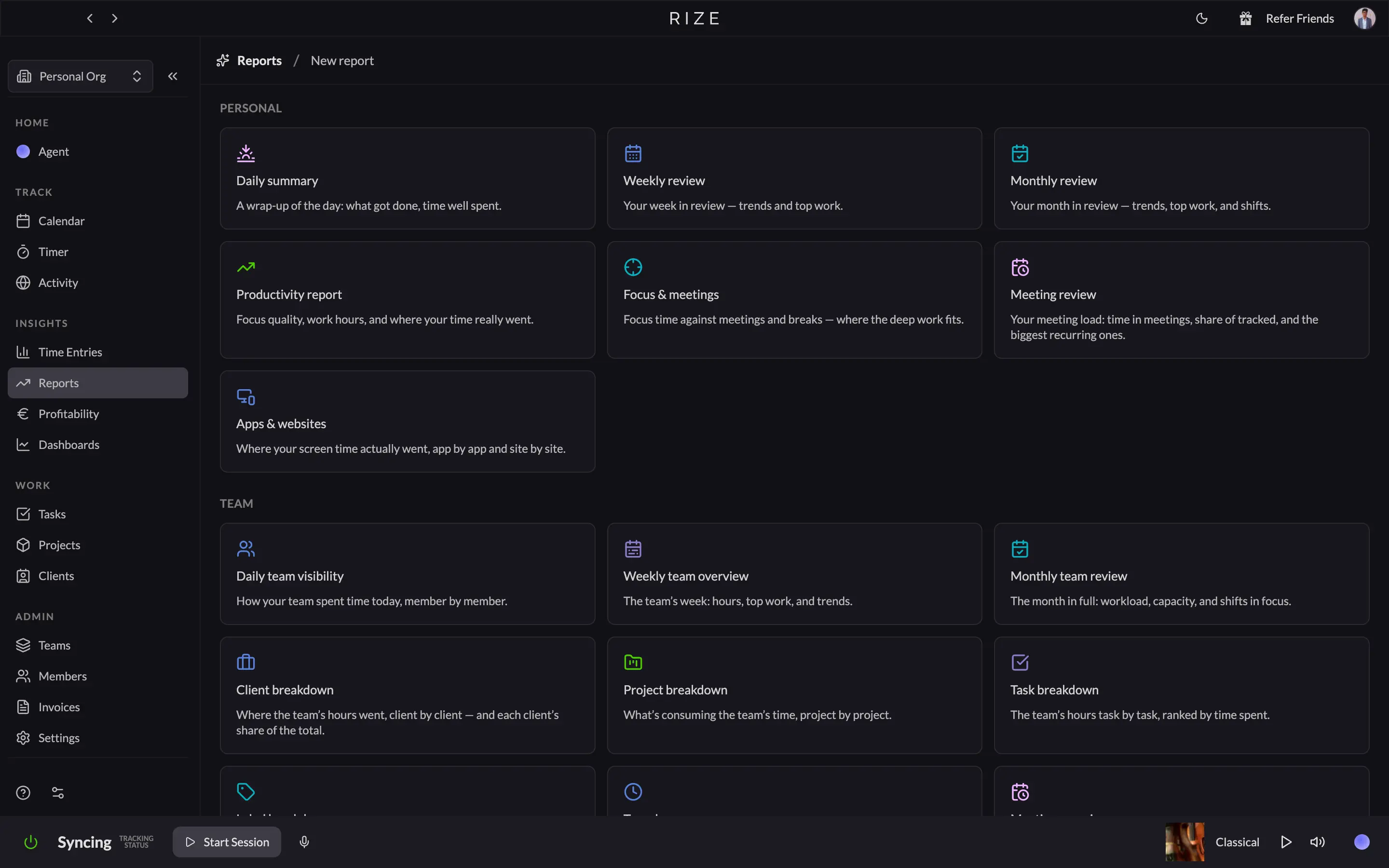Click the Classical music station label
1389x868 pixels.
point(1237,842)
